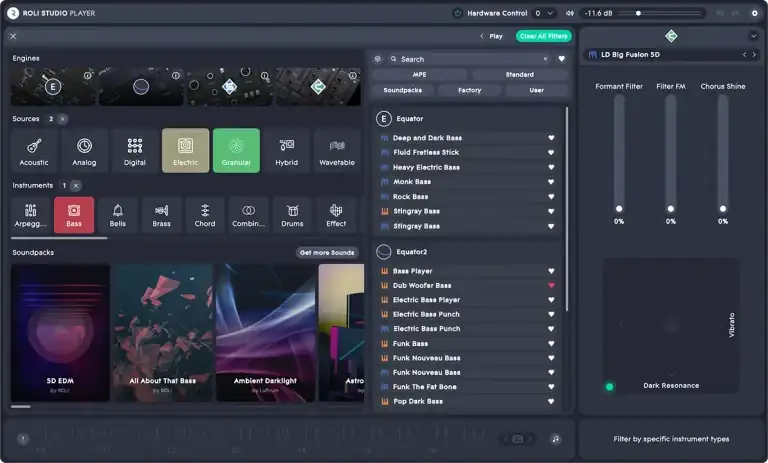Load the Electric Bass Player preset
The width and height of the screenshot is (768, 463).
(x=468, y=300)
